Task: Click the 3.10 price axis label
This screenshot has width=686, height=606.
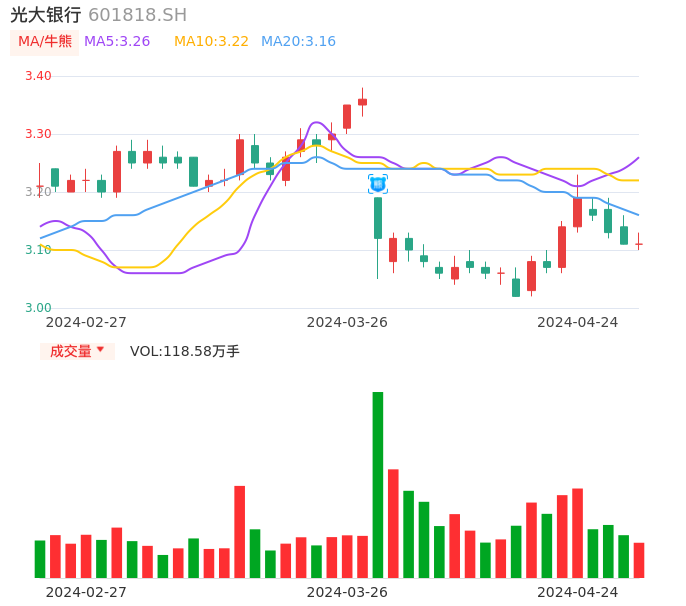Action: (x=38, y=250)
